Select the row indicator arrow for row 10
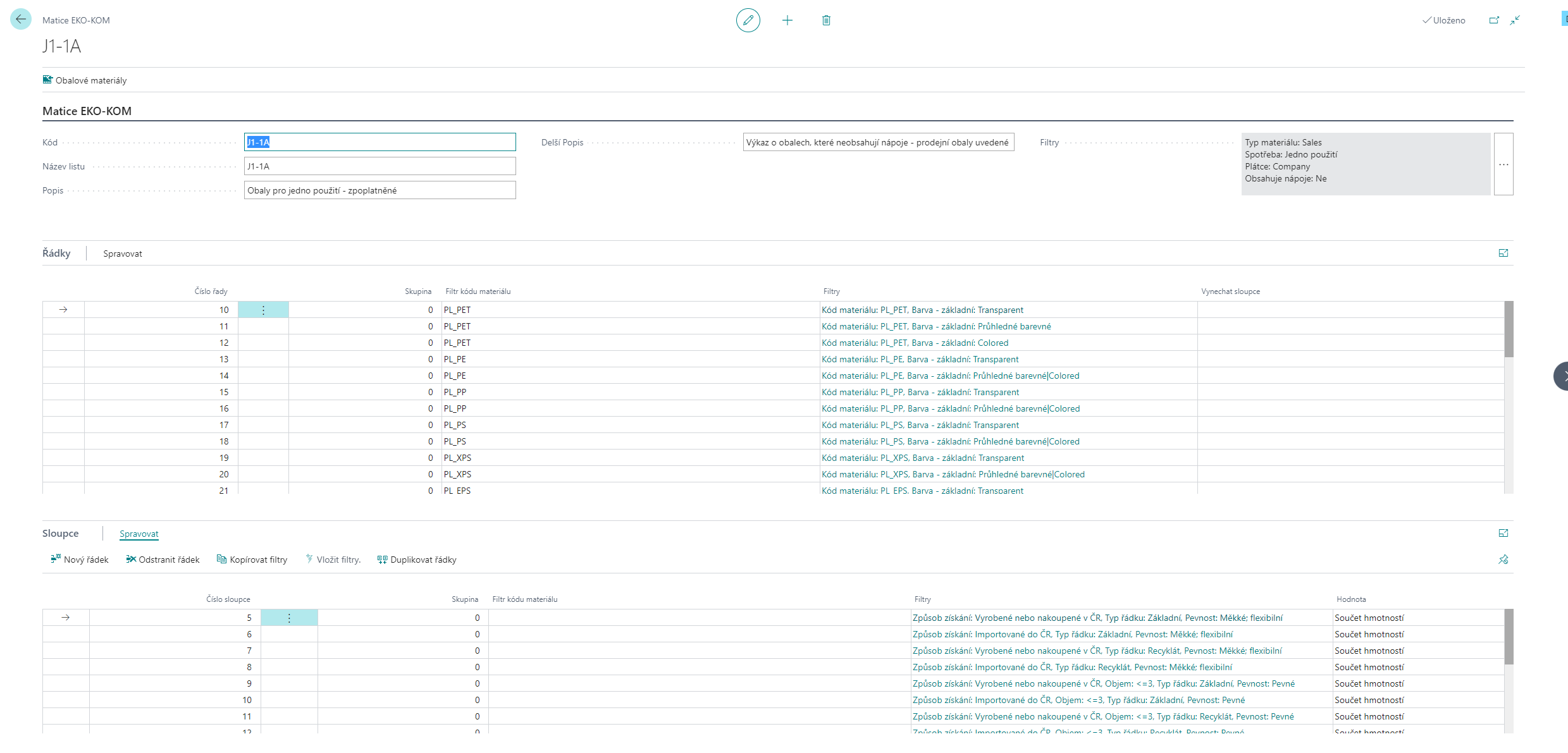This screenshot has height=753, width=1568. (63, 310)
